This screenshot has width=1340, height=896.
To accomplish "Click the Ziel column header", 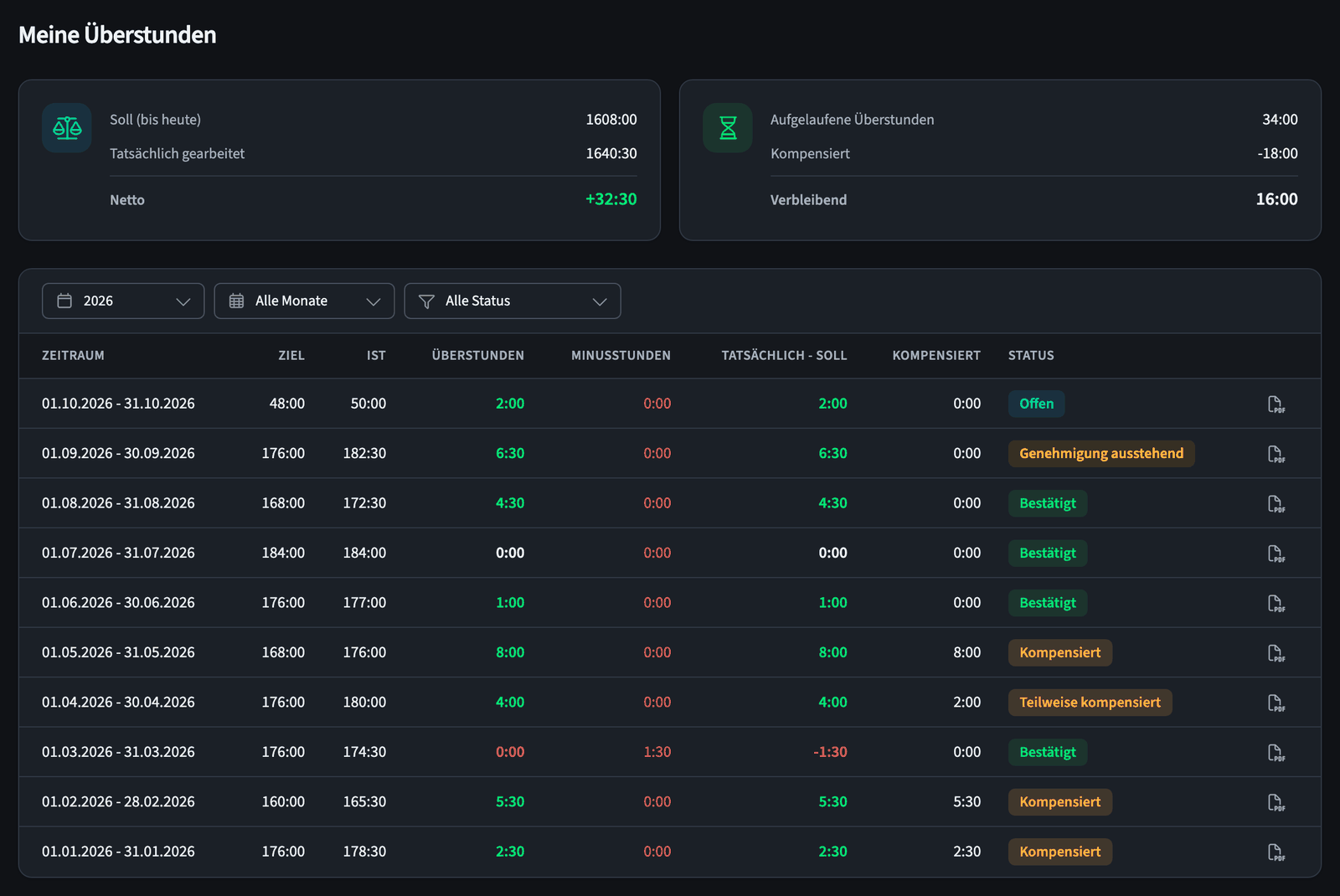I will [291, 355].
